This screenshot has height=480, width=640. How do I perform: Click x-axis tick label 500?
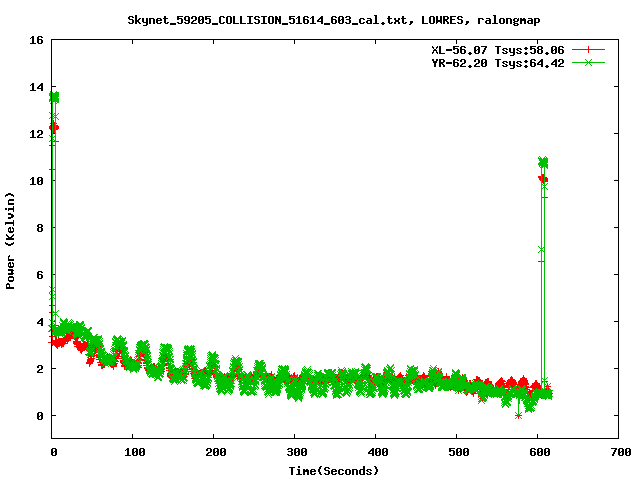(x=458, y=452)
